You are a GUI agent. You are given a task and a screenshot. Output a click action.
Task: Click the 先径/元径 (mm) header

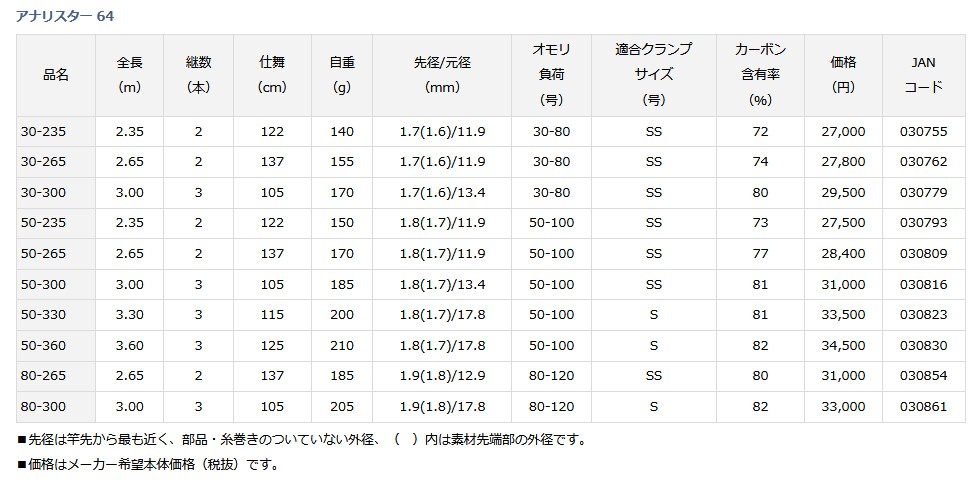[442, 75]
